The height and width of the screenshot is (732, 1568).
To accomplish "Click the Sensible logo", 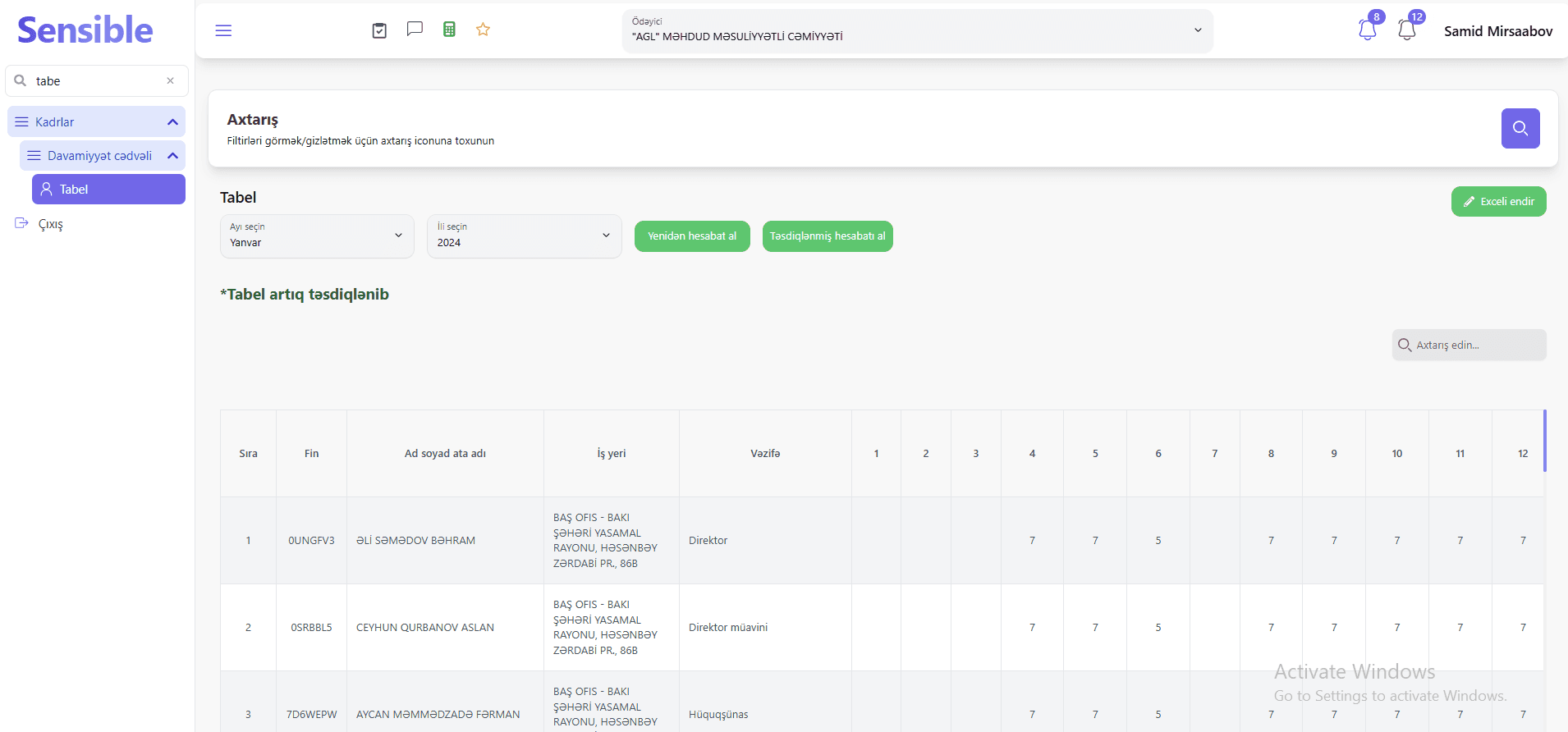I will (x=85, y=30).
